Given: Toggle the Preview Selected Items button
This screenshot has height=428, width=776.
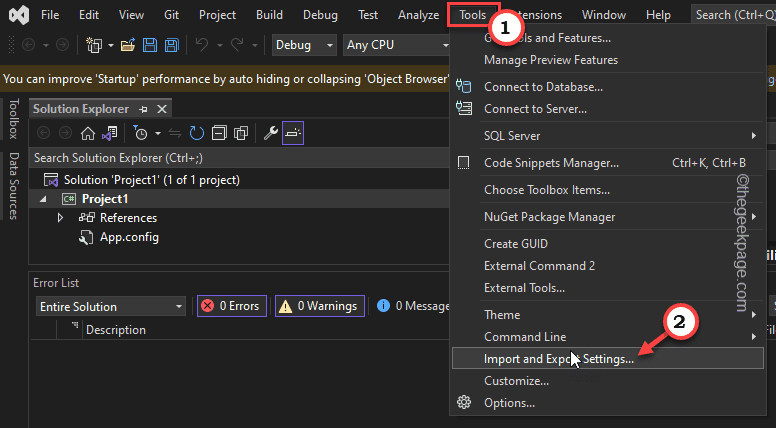Looking at the screenshot, I should coord(293,133).
